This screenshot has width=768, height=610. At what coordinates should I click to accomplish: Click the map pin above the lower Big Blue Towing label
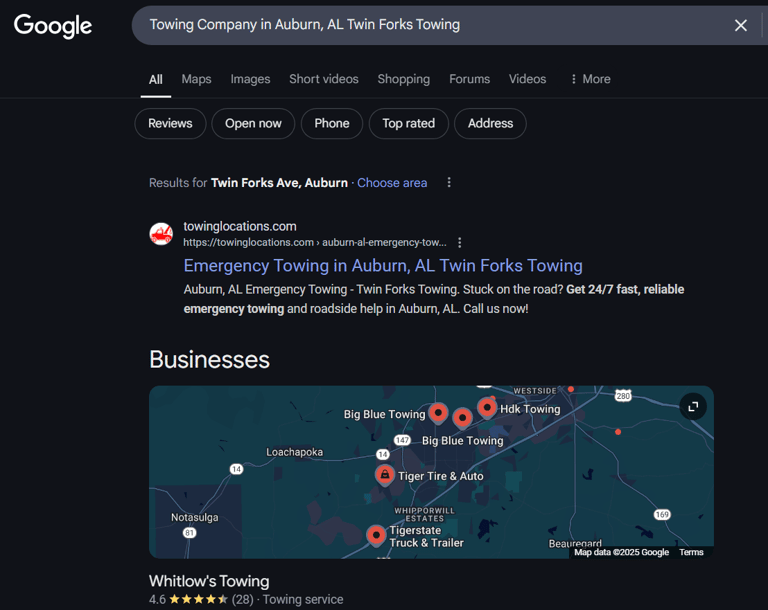coord(462,418)
